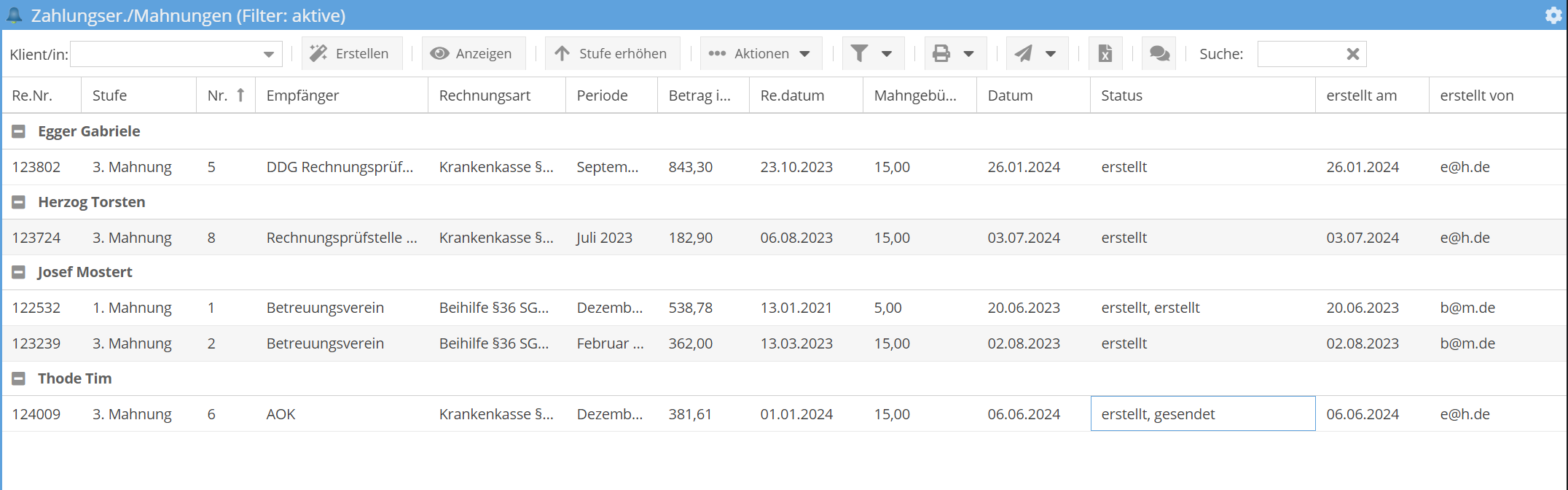Open the Klient/in dropdown
1568x490 pixels.
point(268,55)
